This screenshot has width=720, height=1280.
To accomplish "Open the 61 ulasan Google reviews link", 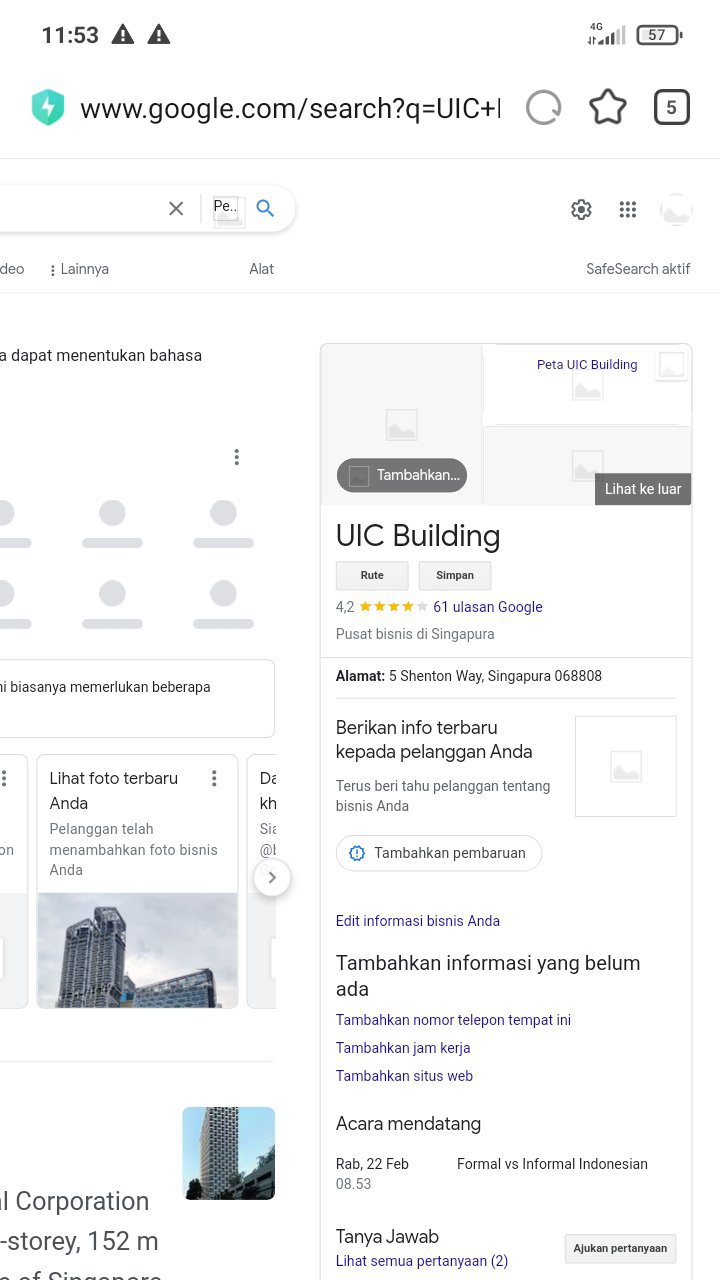I will (x=487, y=607).
